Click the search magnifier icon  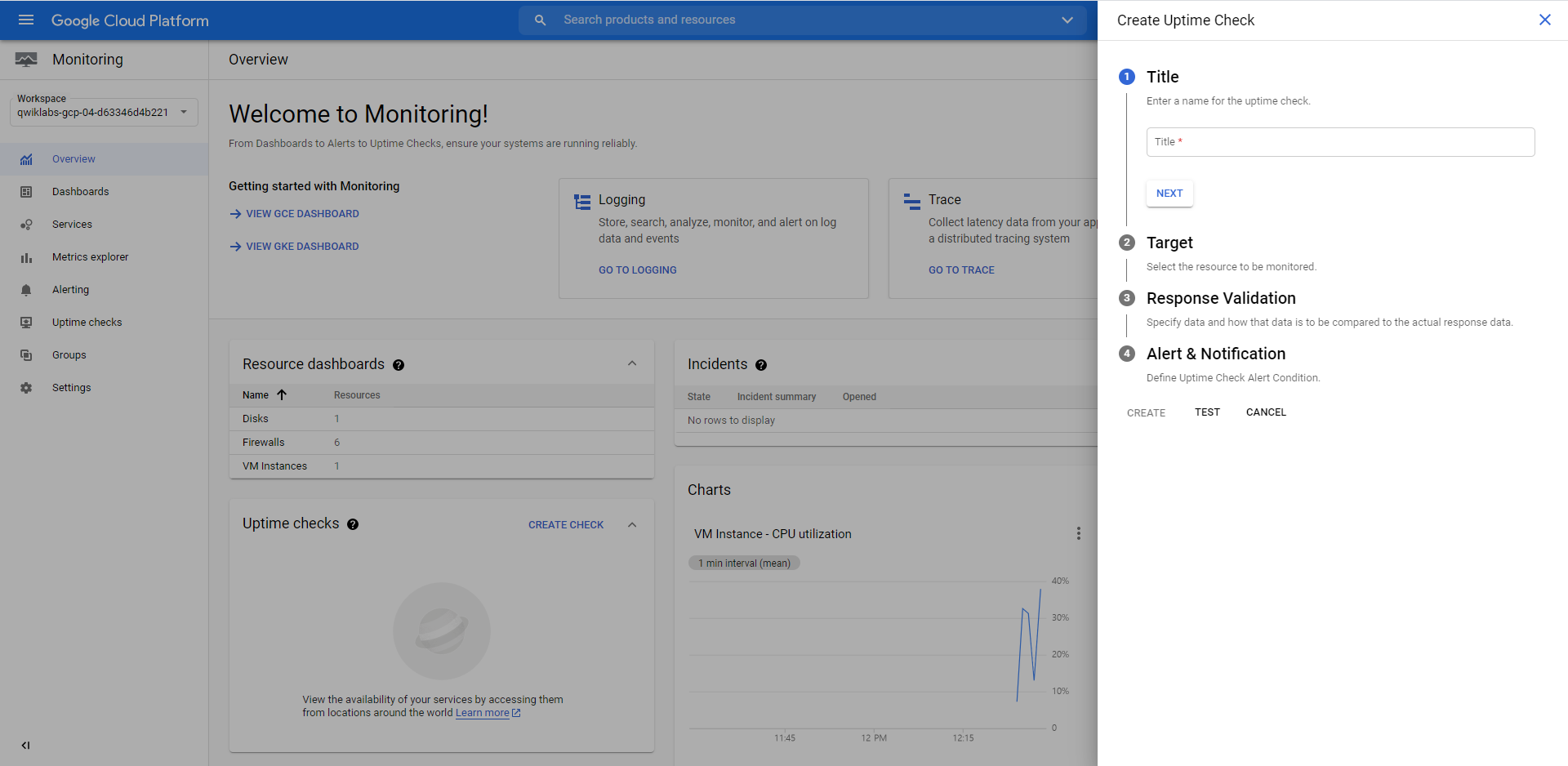[x=540, y=20]
